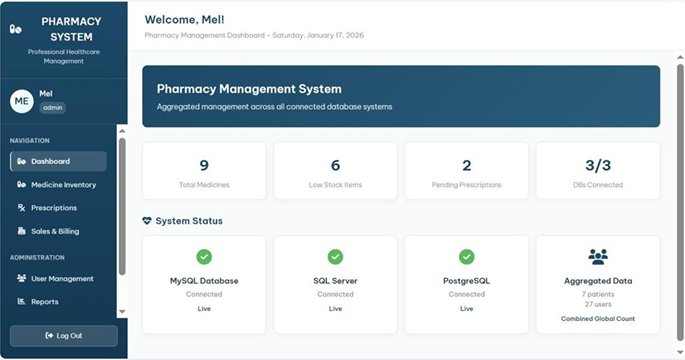Click the SQL Server label
The height and width of the screenshot is (360, 685).
335,281
